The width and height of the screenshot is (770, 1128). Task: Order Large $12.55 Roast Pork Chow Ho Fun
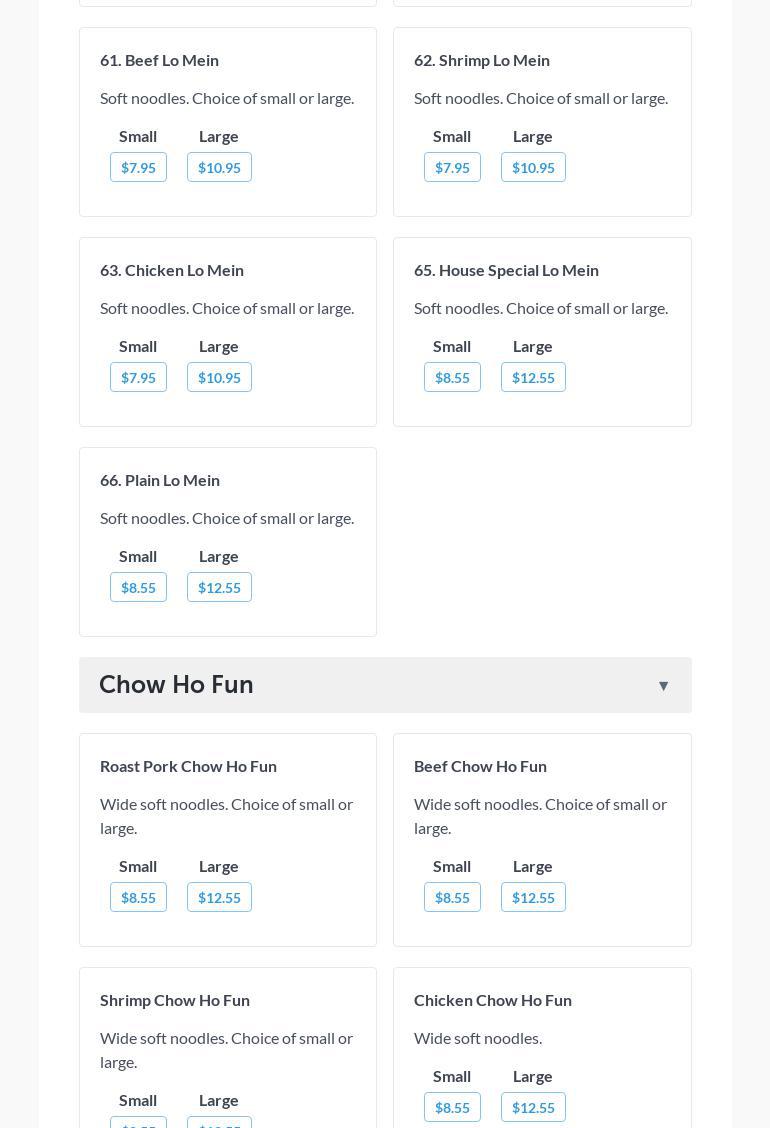219,898
